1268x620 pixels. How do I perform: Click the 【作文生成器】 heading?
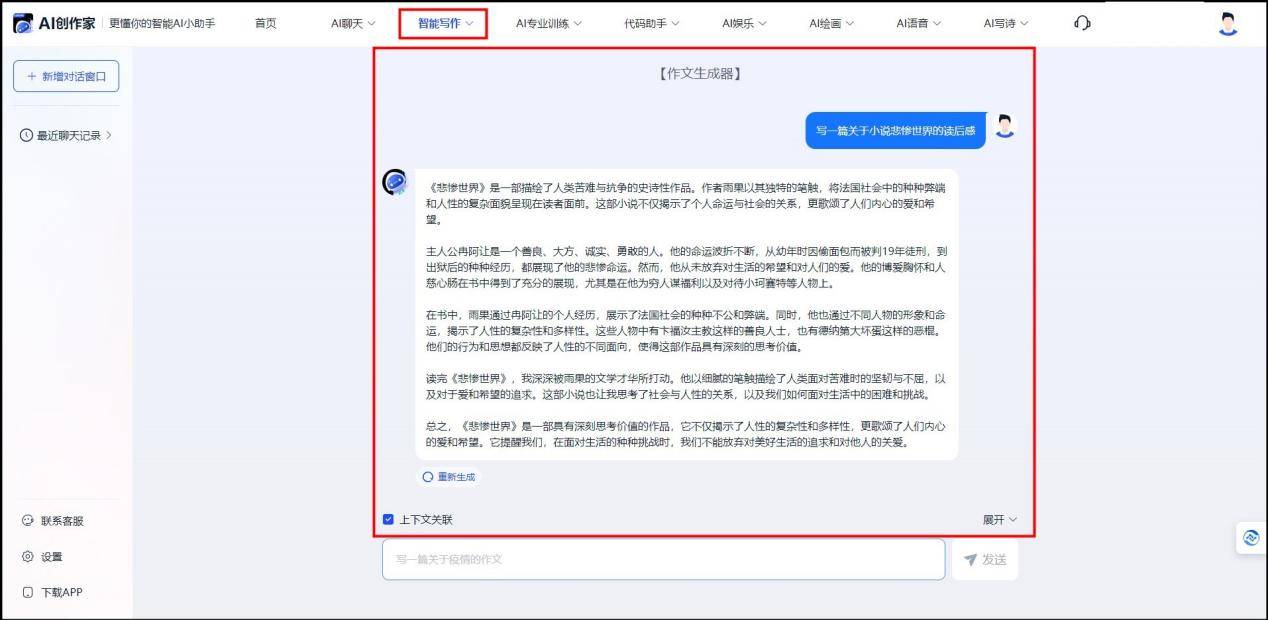pos(701,74)
